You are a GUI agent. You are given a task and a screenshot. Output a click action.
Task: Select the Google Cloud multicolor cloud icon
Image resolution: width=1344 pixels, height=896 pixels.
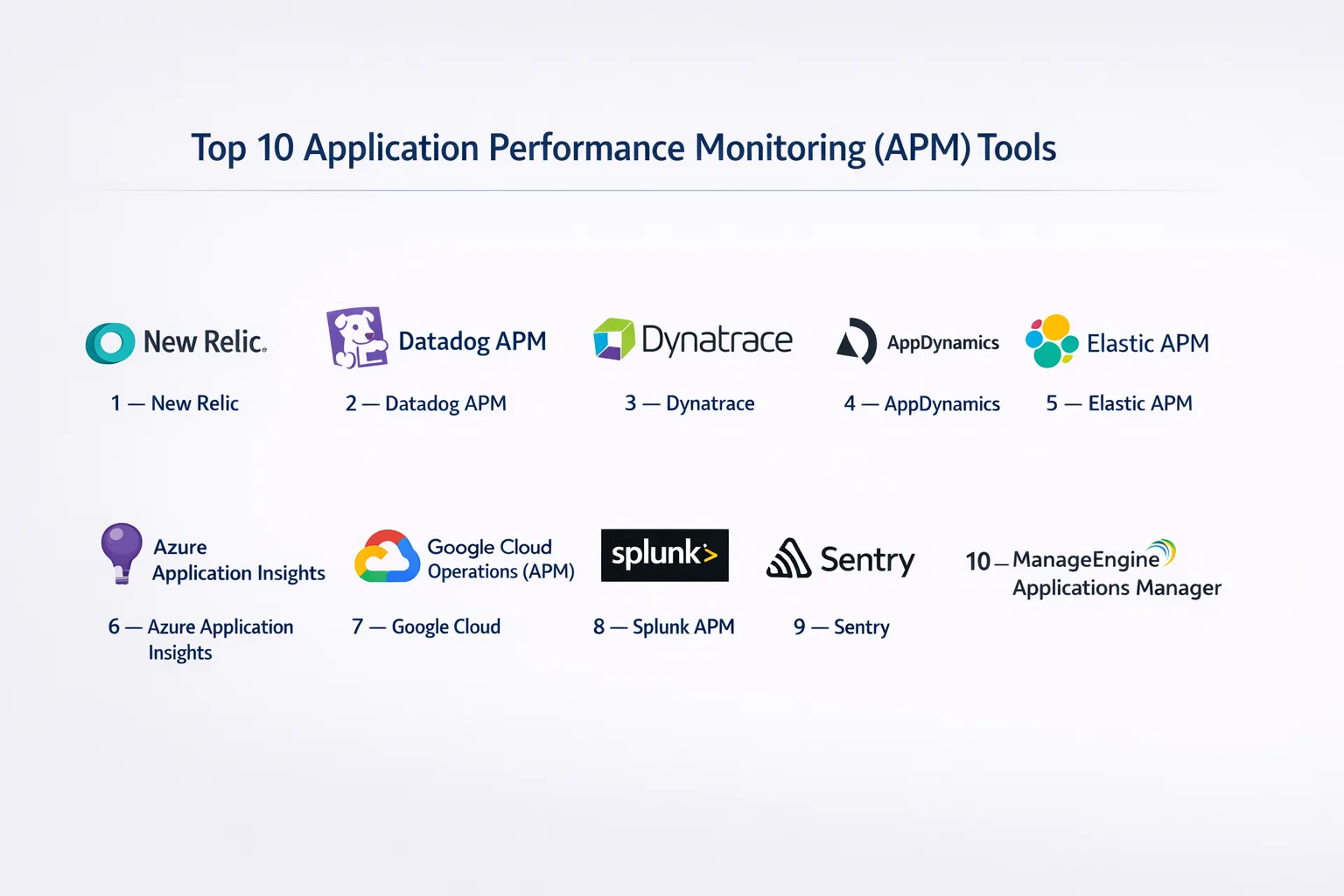[387, 556]
